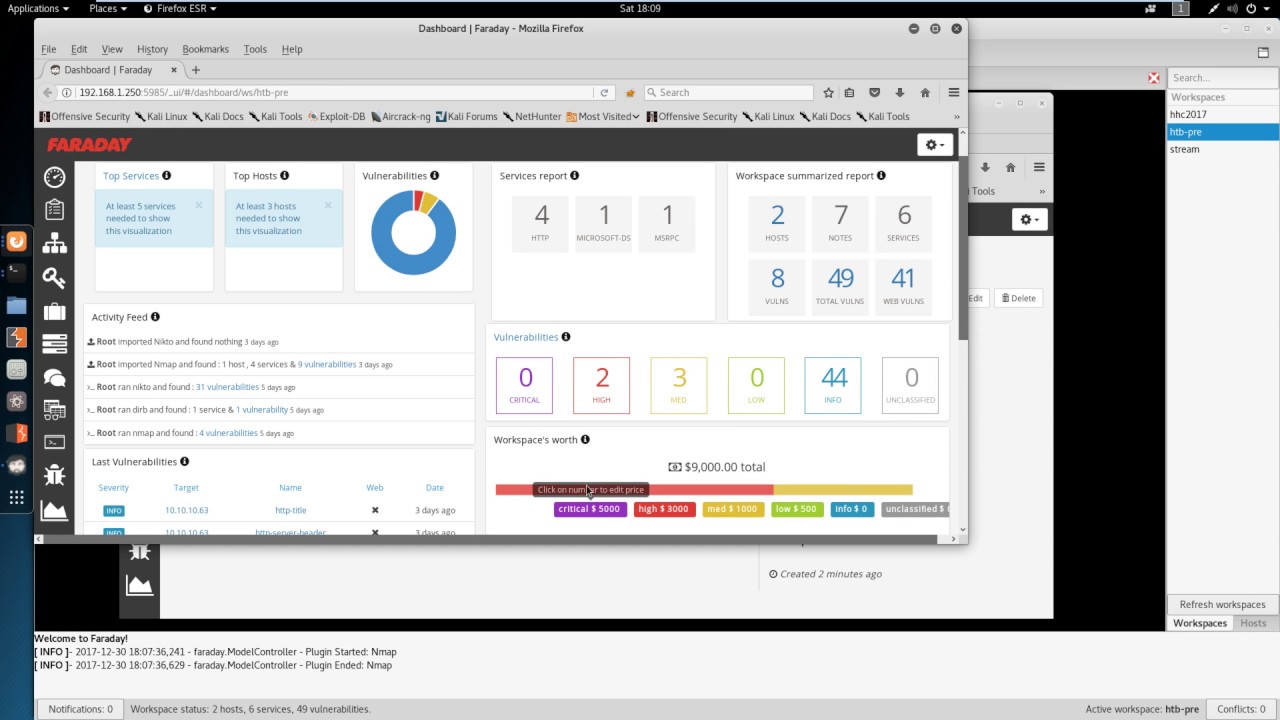Open the gear settings dropdown in Faraday header
The width and height of the screenshot is (1280, 720).
point(935,145)
